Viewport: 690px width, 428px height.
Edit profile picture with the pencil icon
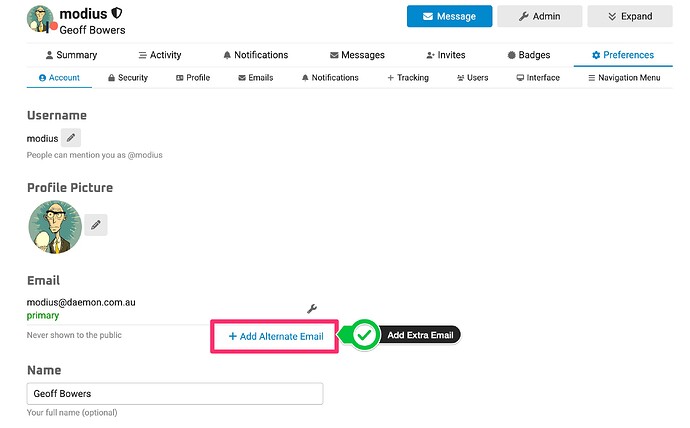[x=96, y=226]
